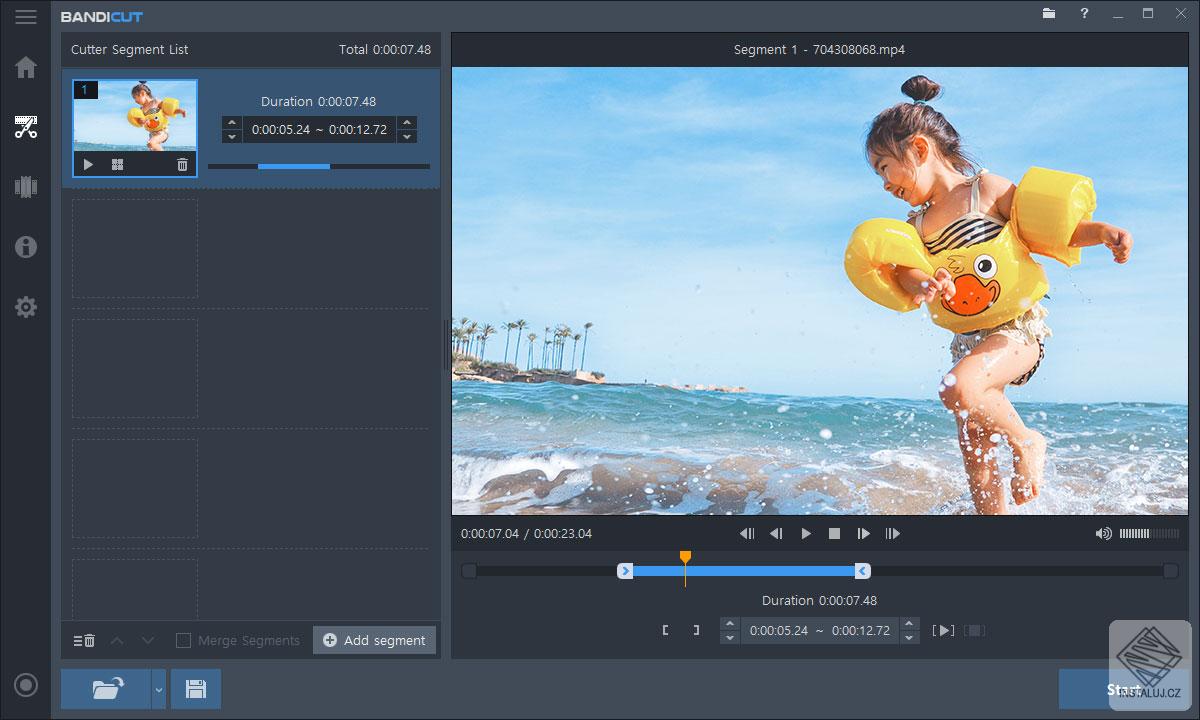Open the Information sidebar icon
The width and height of the screenshot is (1200, 720).
(26, 247)
